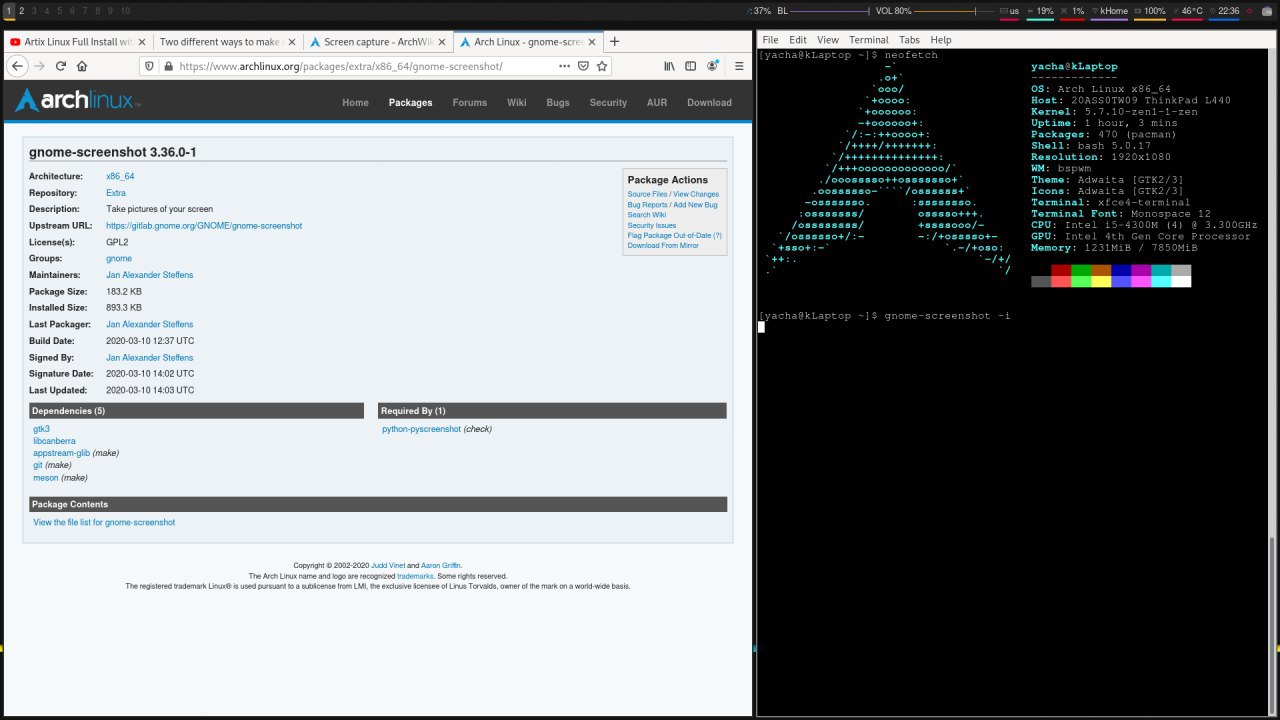The image size is (1280, 720).
Task: Click the power icon in top bar
Action: coord(1250,11)
